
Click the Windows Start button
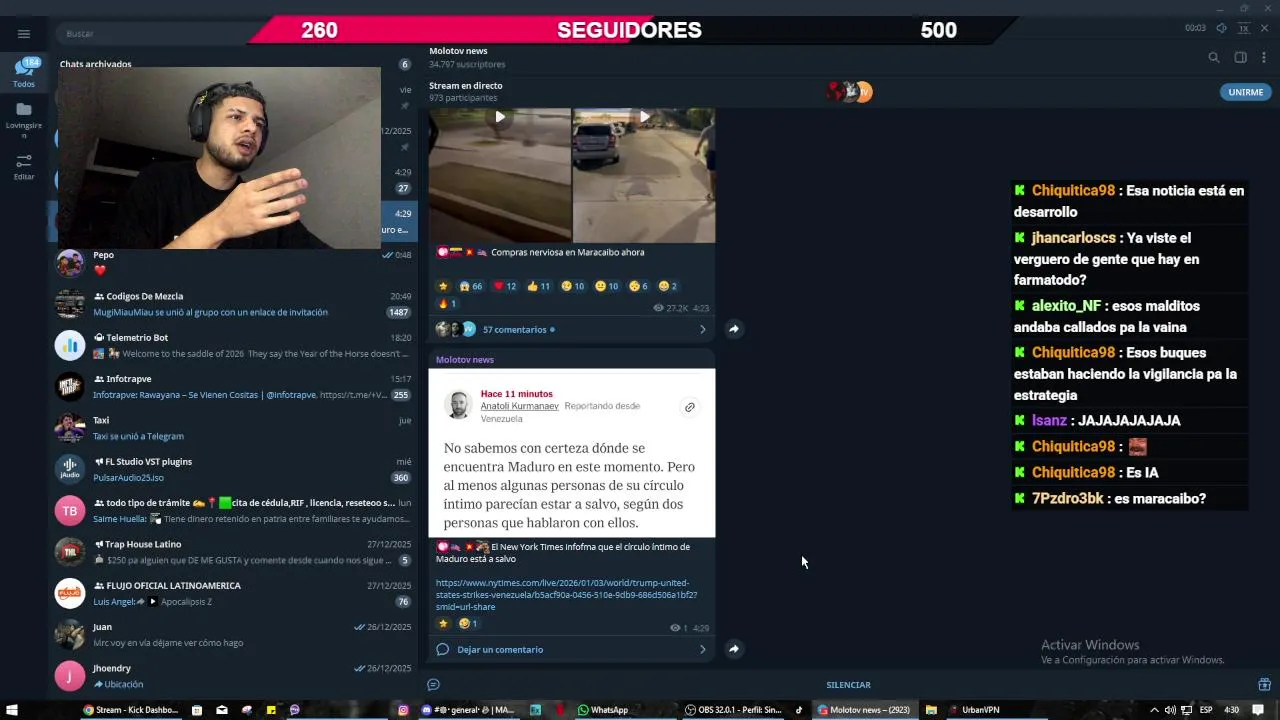point(12,710)
